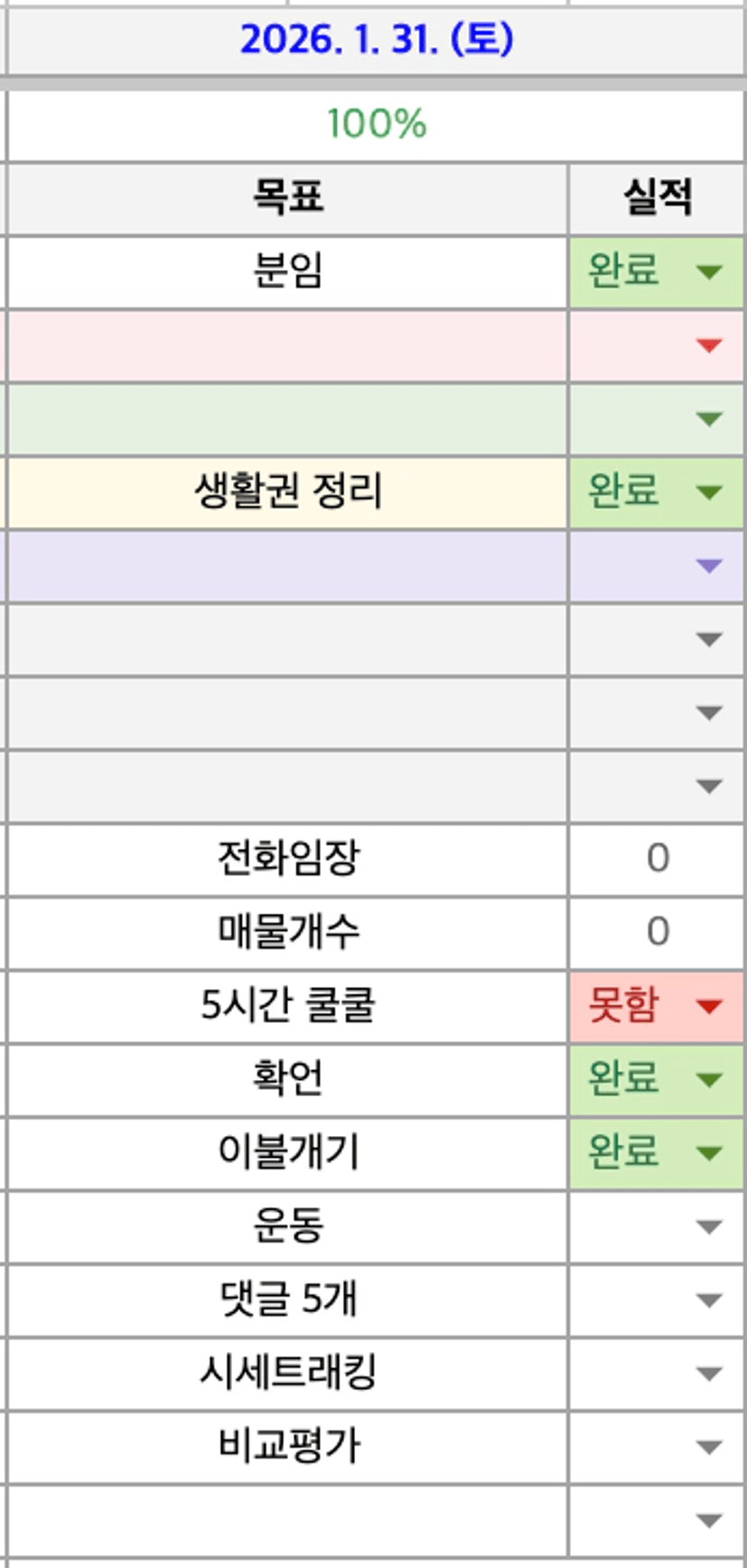Select the empty pink goal cell

[287, 345]
